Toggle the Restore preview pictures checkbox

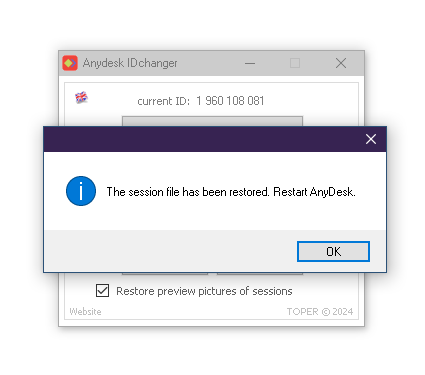point(102,290)
